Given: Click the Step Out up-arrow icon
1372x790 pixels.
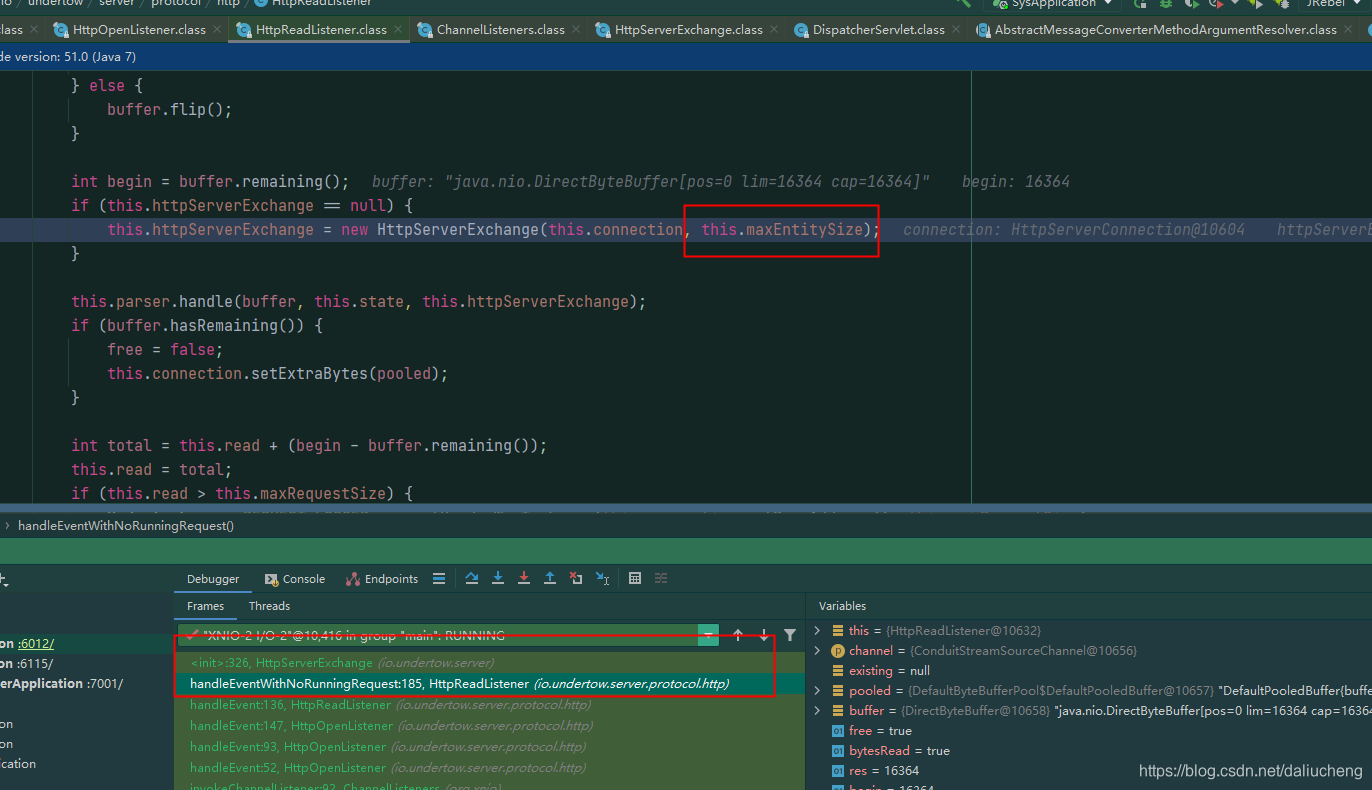Looking at the screenshot, I should pyautogui.click(x=550, y=578).
